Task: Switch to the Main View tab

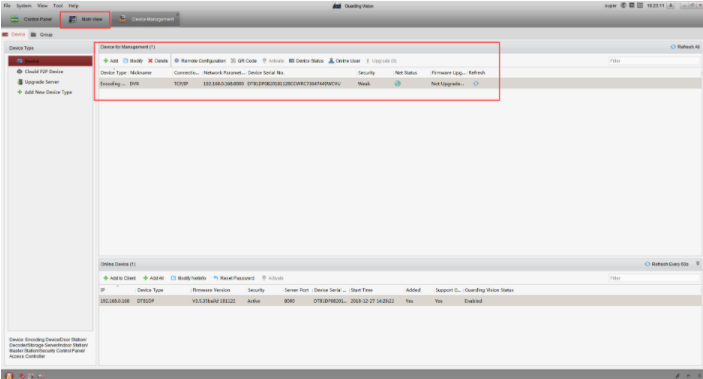Action: (85, 19)
